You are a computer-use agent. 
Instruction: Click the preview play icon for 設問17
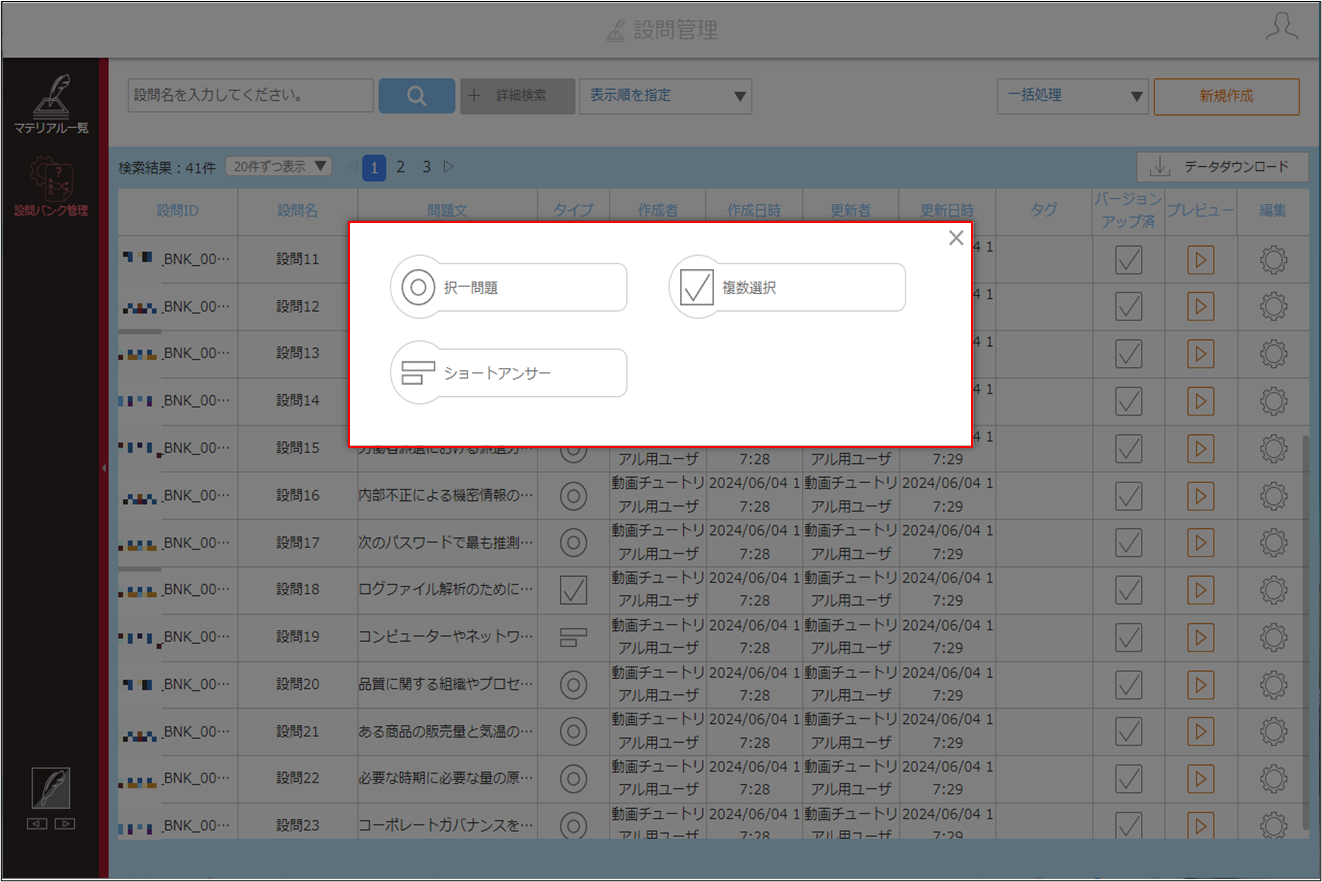click(1201, 543)
